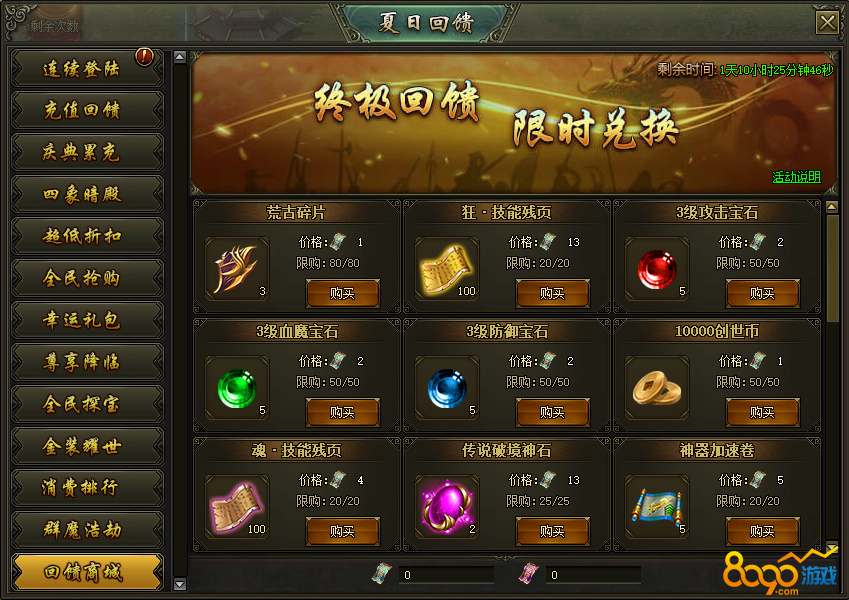Click the blue ticket currency amount field
The image size is (849, 600).
(x=446, y=575)
